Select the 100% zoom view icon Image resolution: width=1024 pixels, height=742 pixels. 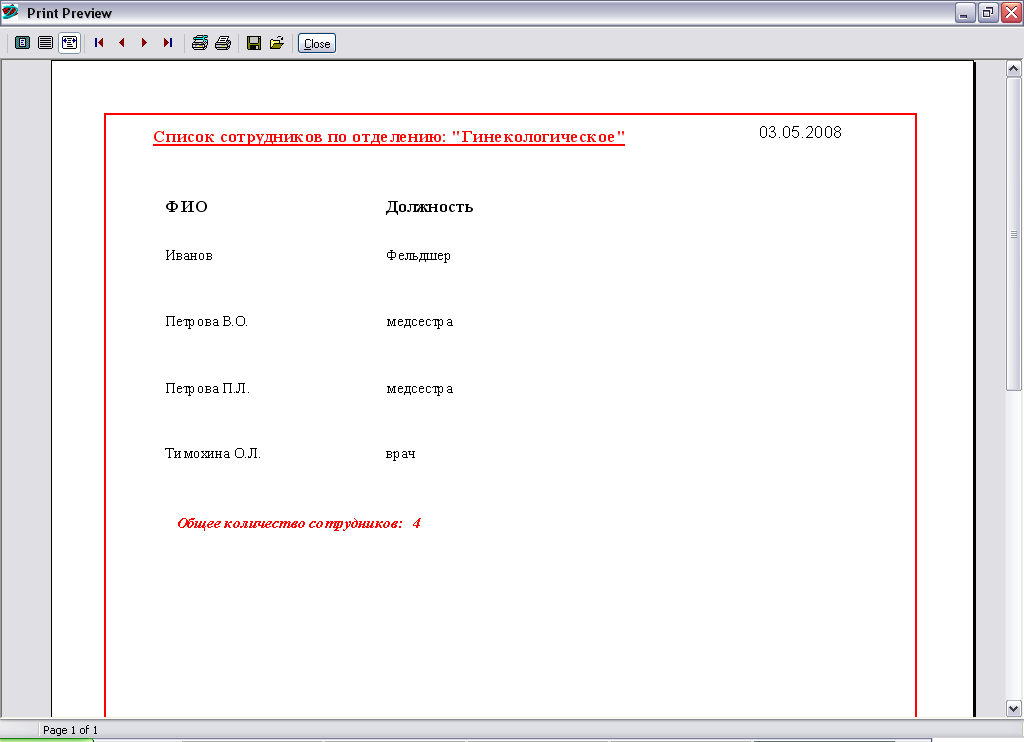point(45,43)
